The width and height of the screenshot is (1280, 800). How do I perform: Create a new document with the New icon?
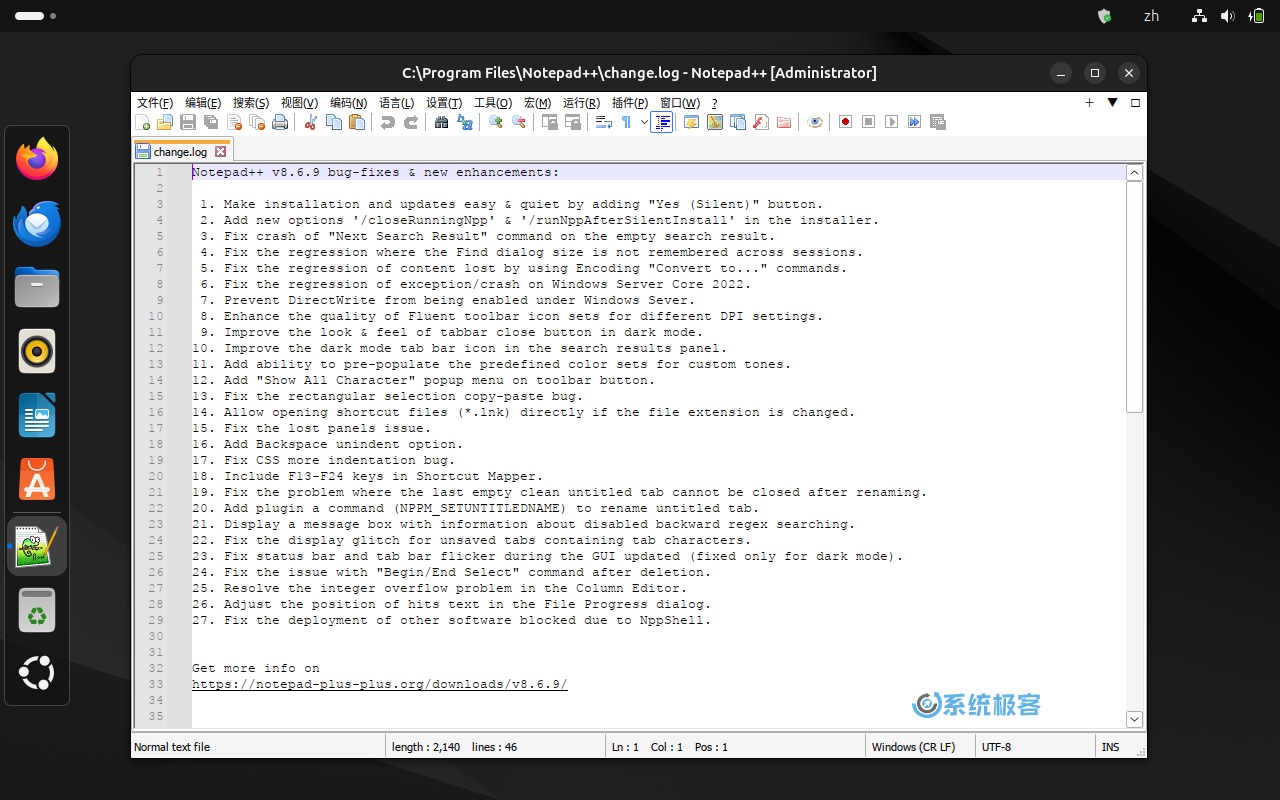coord(143,122)
